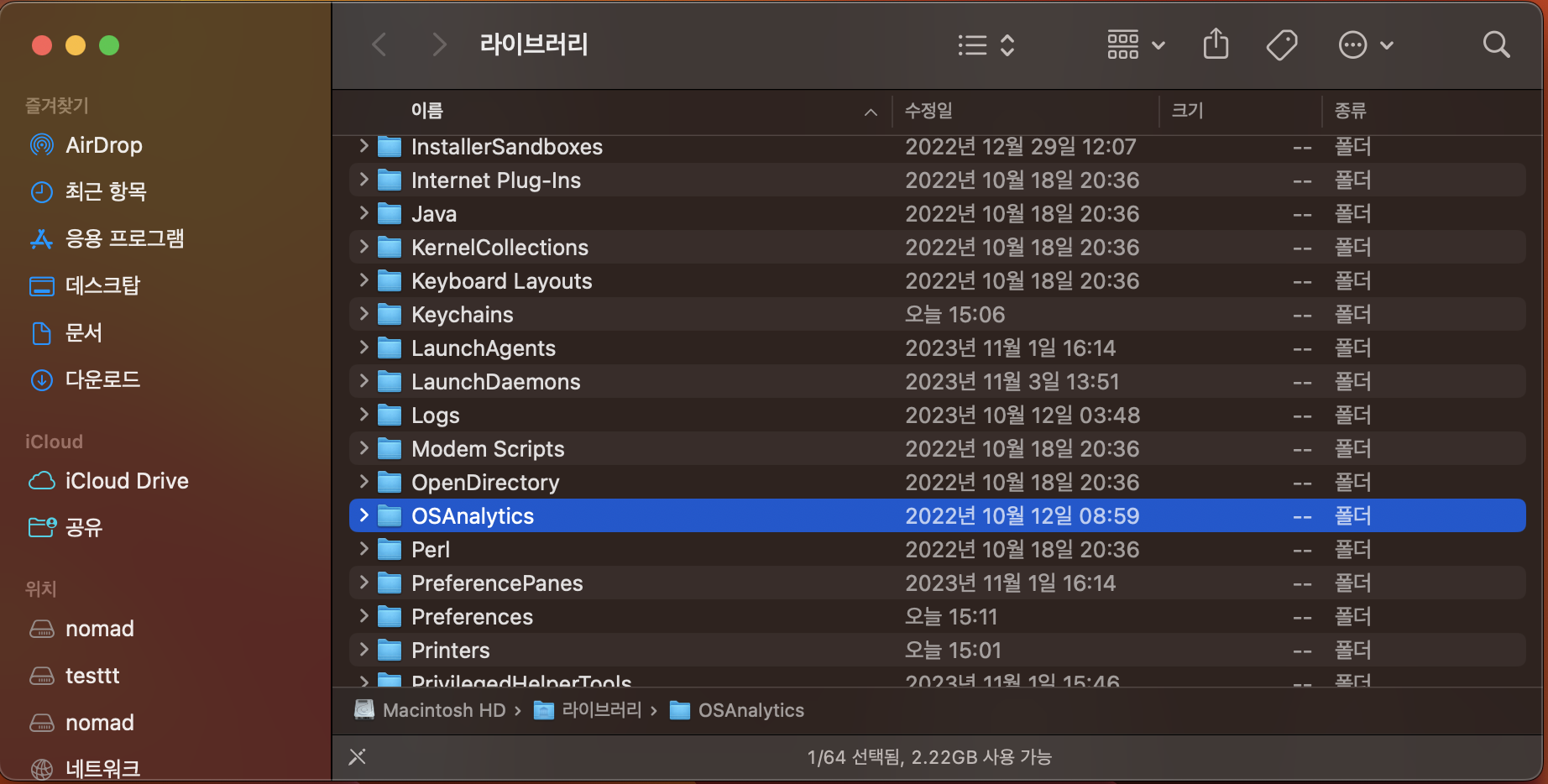Open the view style dropdown next to list icon

click(x=1007, y=46)
